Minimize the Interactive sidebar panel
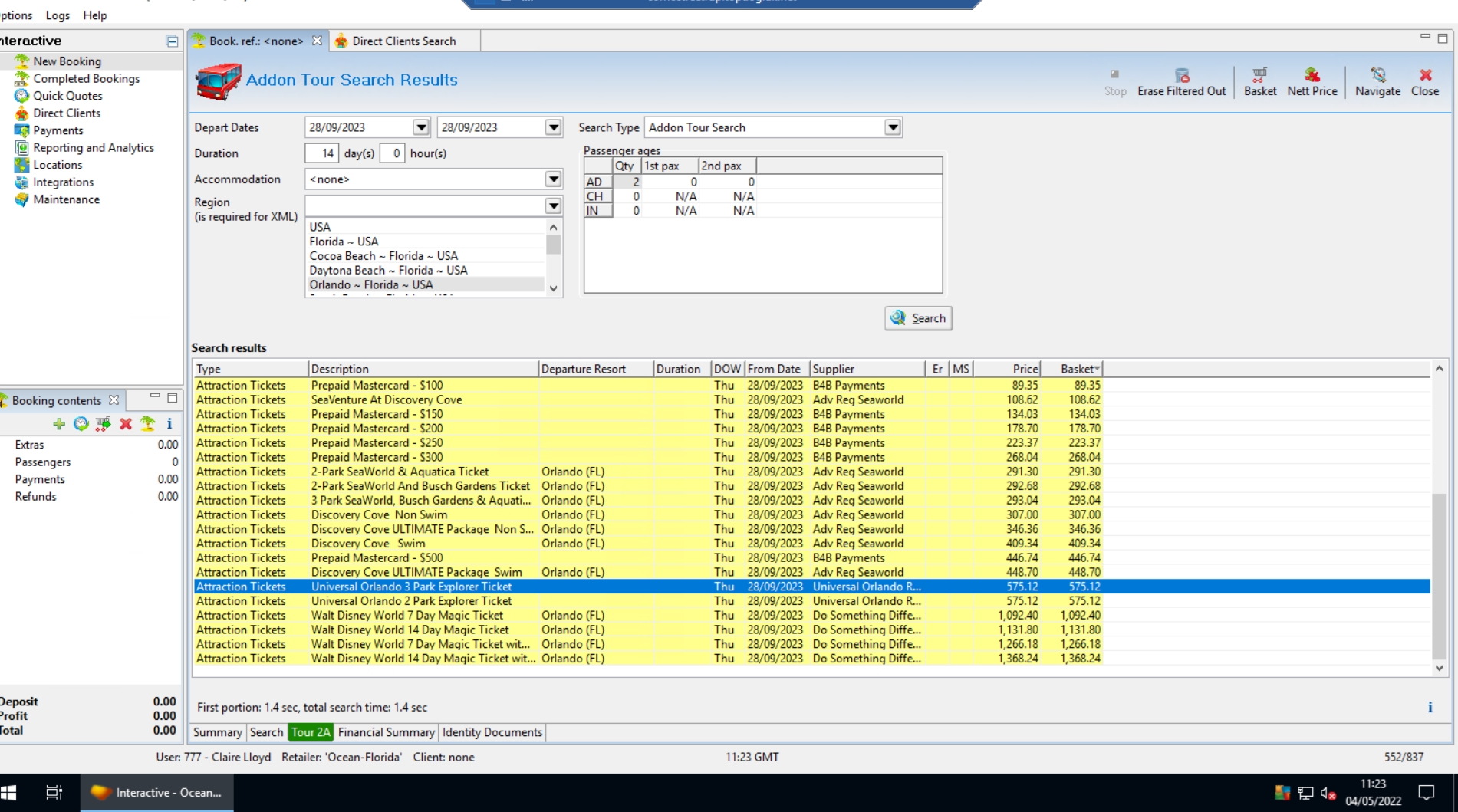This screenshot has width=1458, height=812. click(172, 41)
